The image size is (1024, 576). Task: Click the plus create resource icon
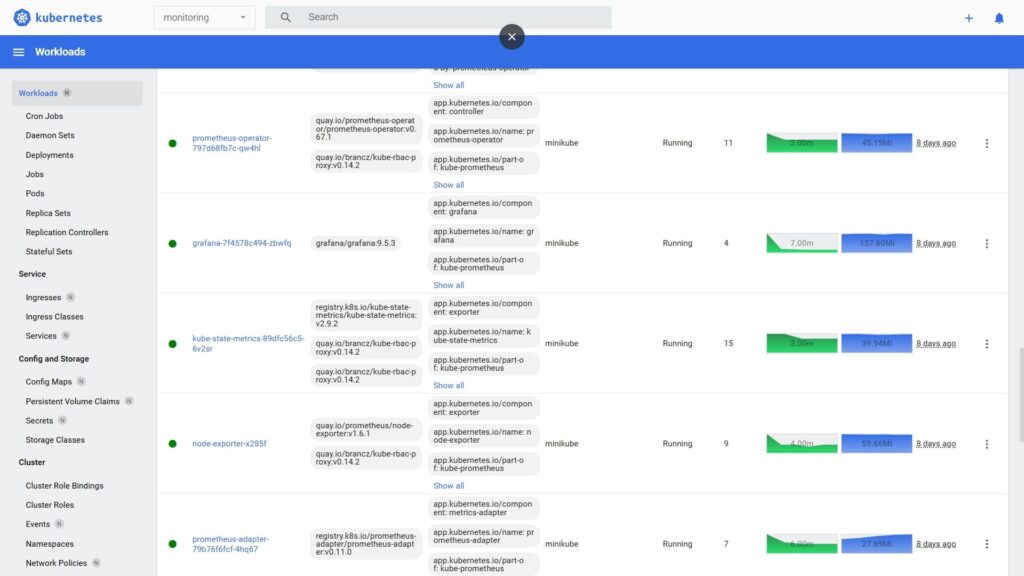point(968,18)
